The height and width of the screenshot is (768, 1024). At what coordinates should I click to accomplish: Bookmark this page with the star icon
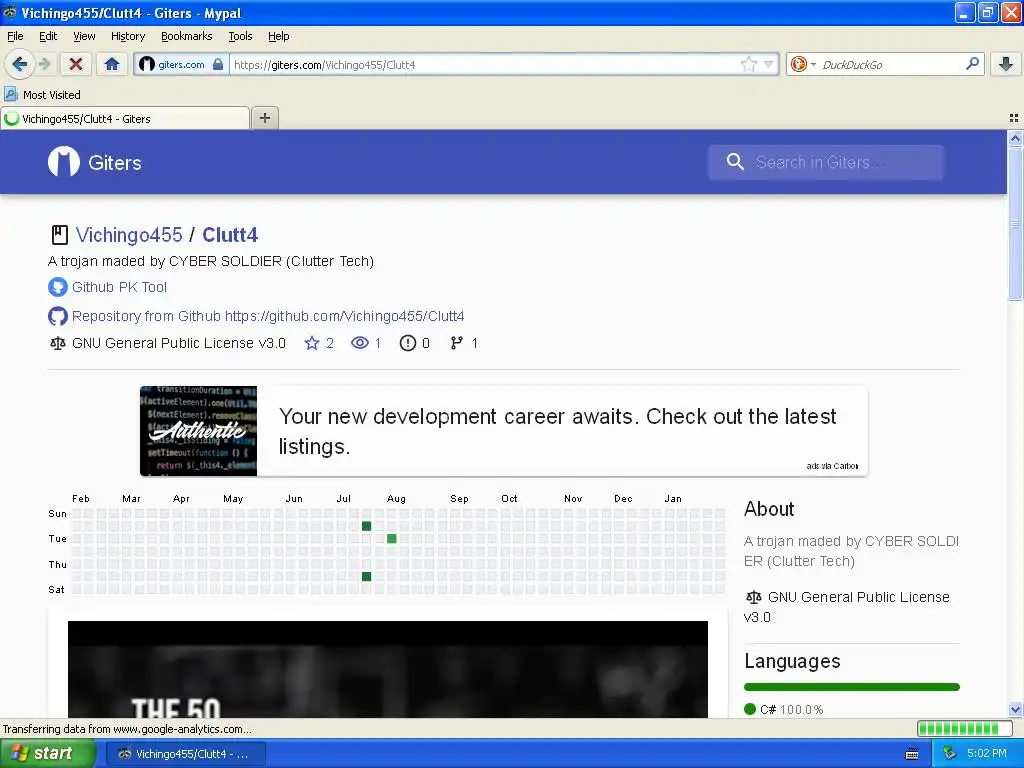click(748, 64)
